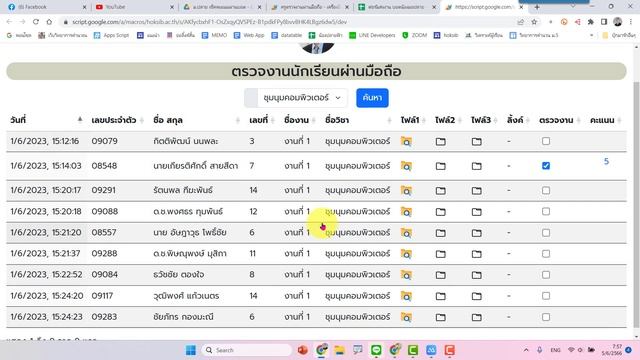640x360 pixels.
Task: Open file 1 icon for student 09288
Action: (406, 254)
